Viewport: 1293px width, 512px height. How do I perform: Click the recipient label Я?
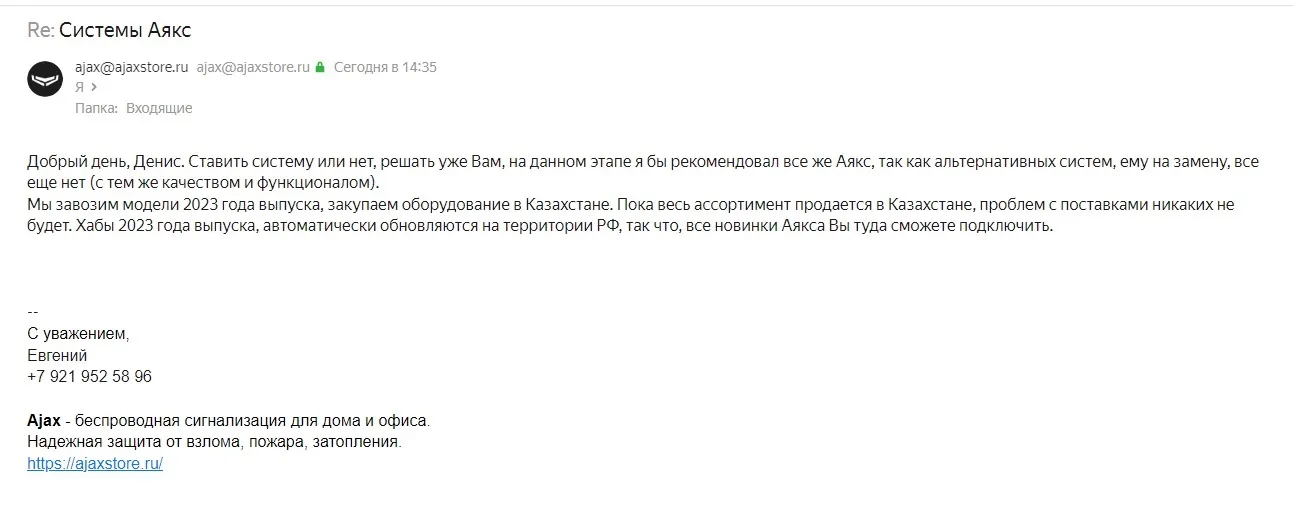click(80, 87)
